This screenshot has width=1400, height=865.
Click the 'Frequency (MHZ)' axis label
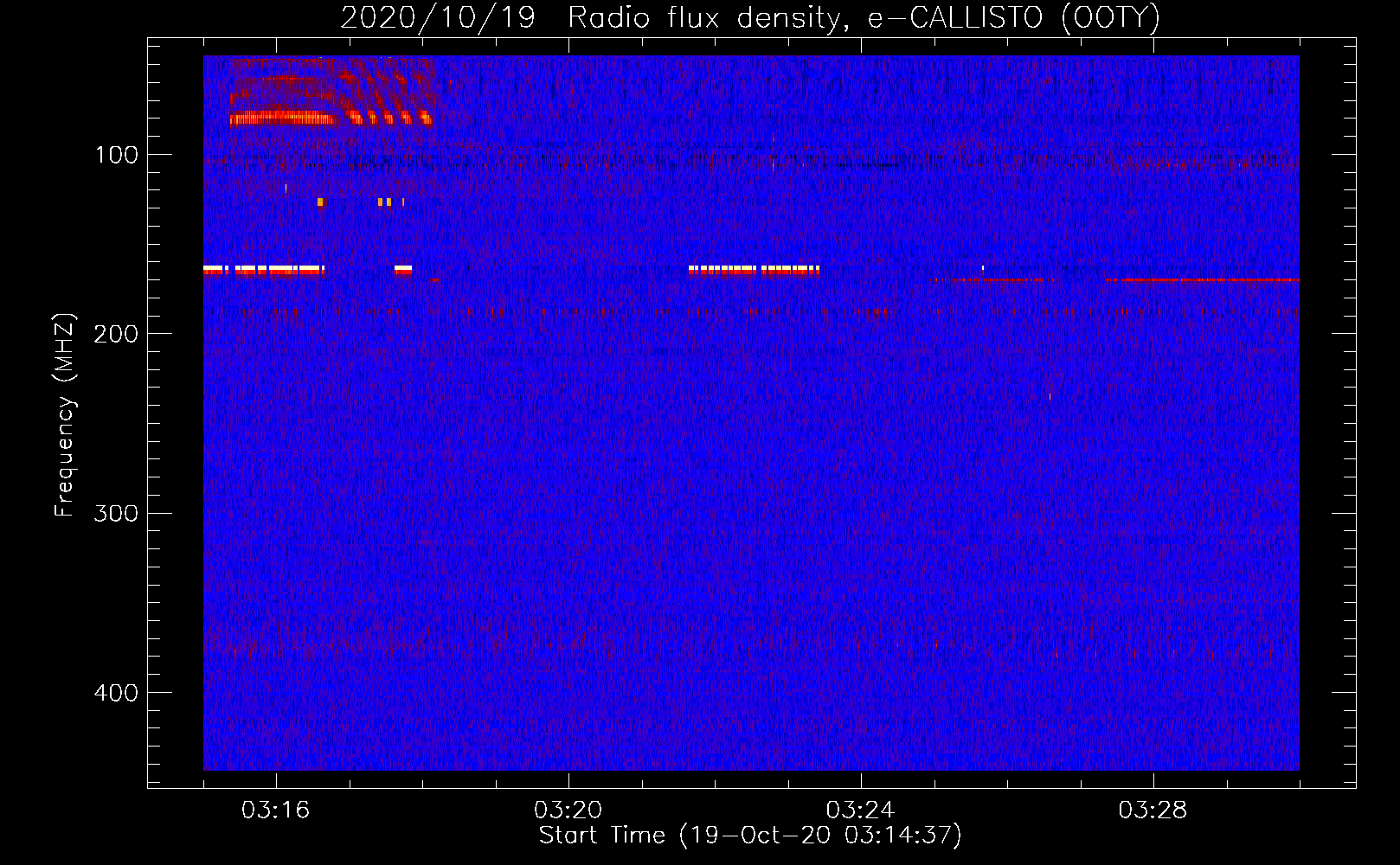click(x=65, y=415)
